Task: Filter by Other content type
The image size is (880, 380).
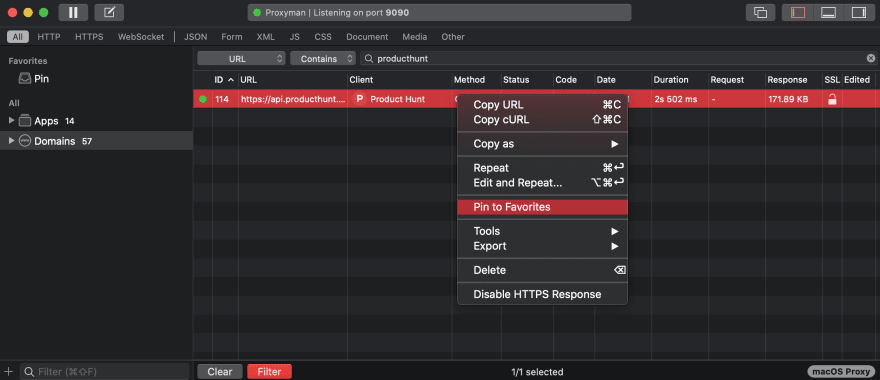Action: pyautogui.click(x=453, y=36)
